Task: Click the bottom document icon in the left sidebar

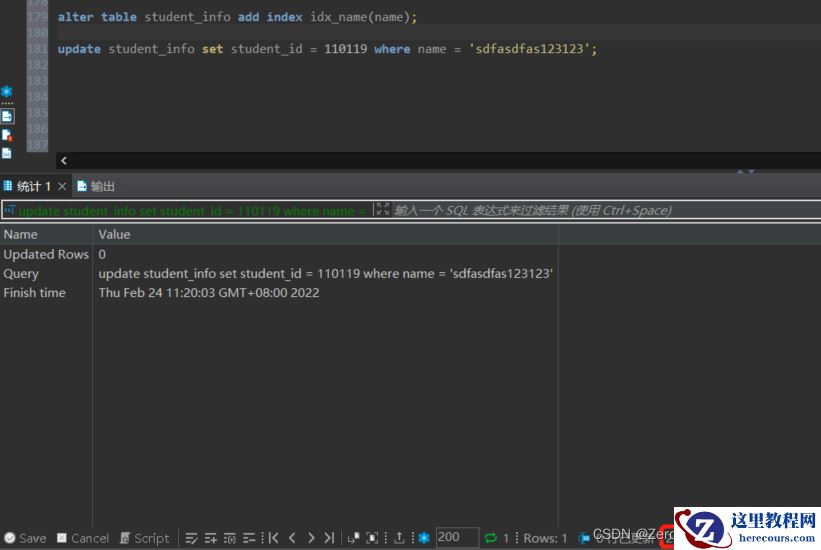Action: [7, 153]
